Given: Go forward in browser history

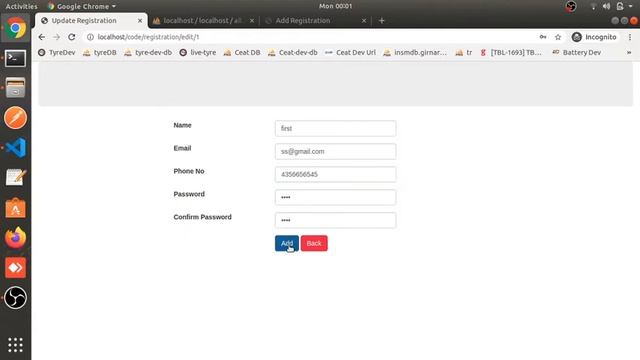Looking at the screenshot, I should coord(56,37).
